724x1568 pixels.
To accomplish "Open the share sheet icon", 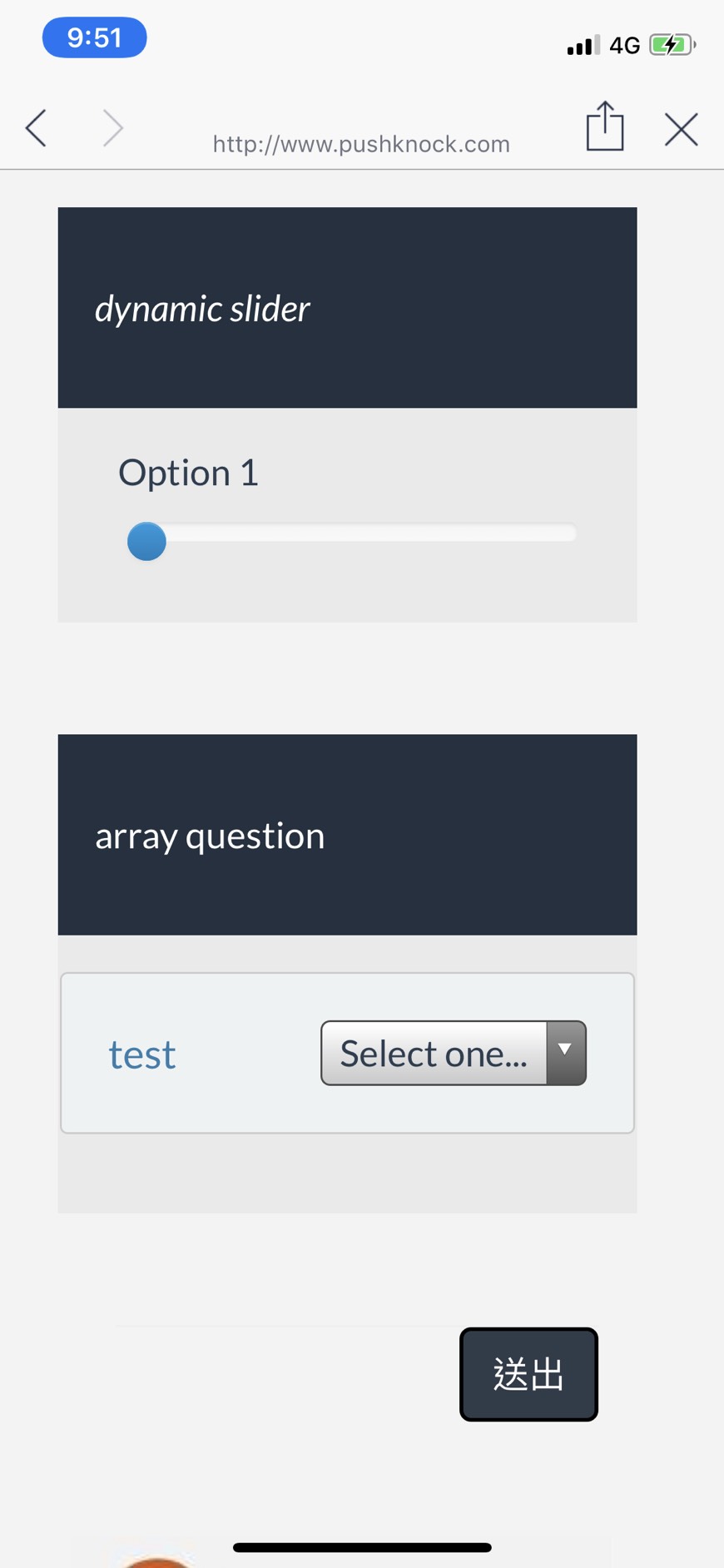I will 605,127.
